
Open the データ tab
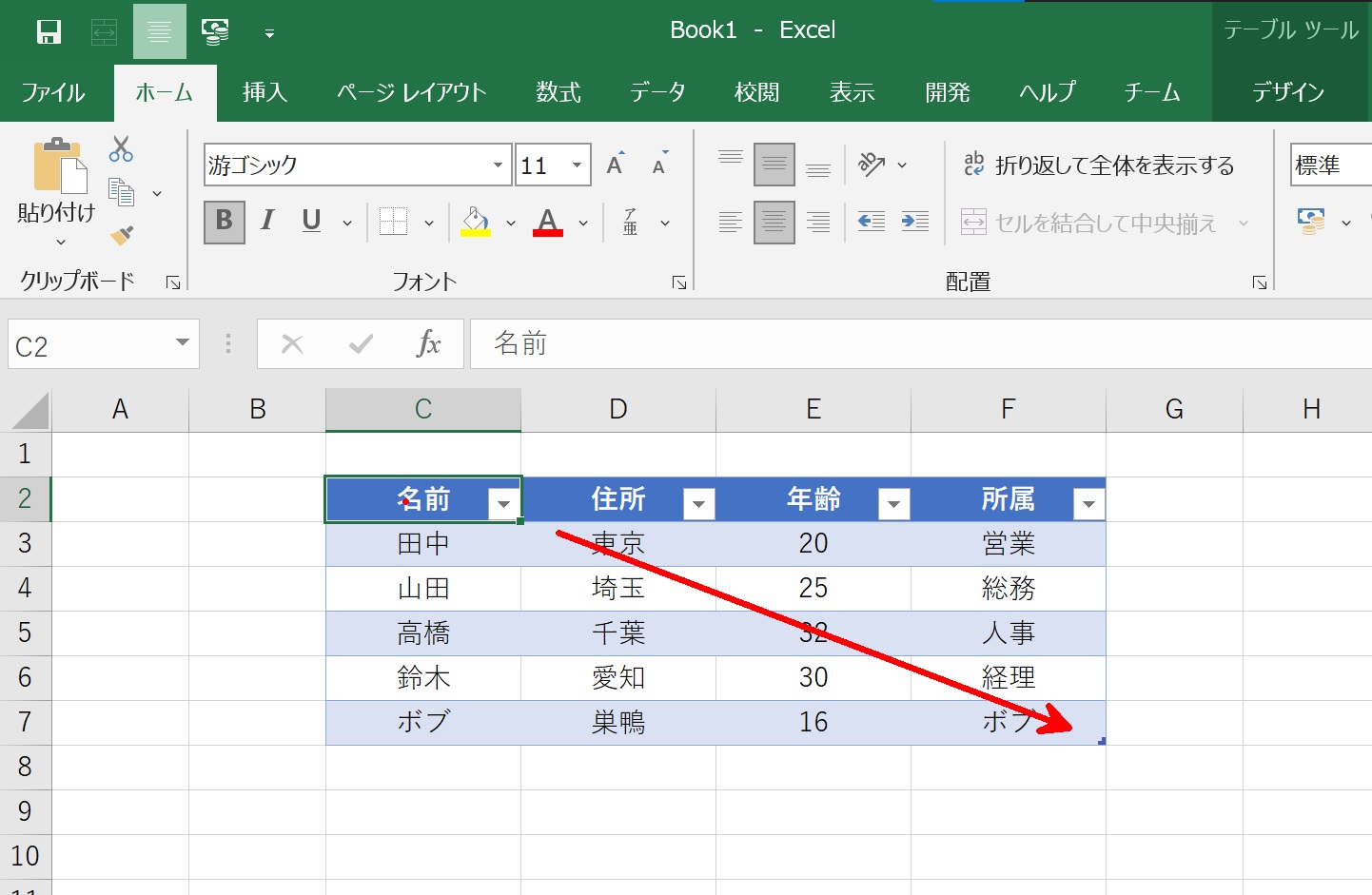[x=657, y=92]
